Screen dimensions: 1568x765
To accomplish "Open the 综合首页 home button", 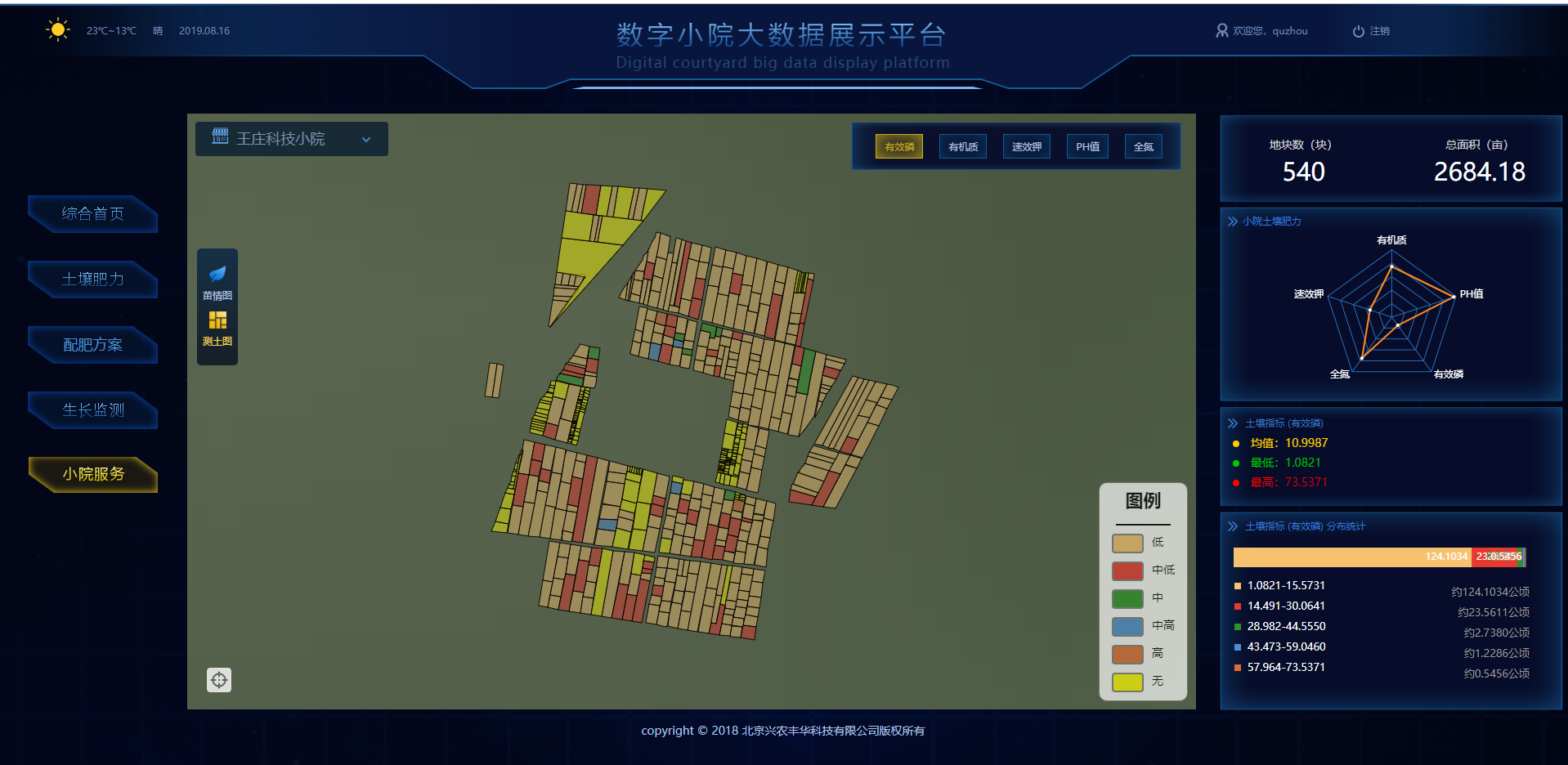I will (x=92, y=214).
